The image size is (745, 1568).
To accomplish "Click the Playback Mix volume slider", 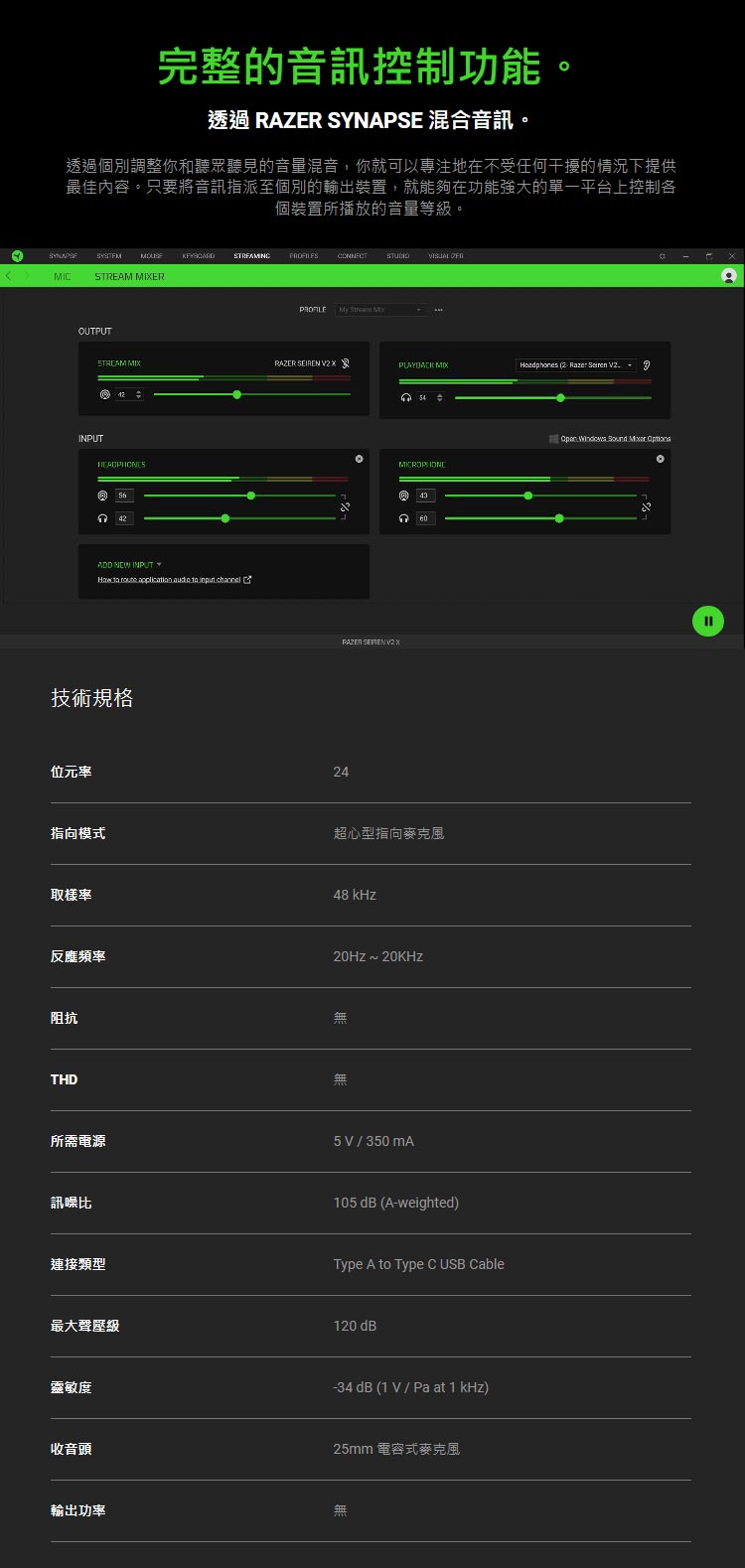I will pos(552,397).
